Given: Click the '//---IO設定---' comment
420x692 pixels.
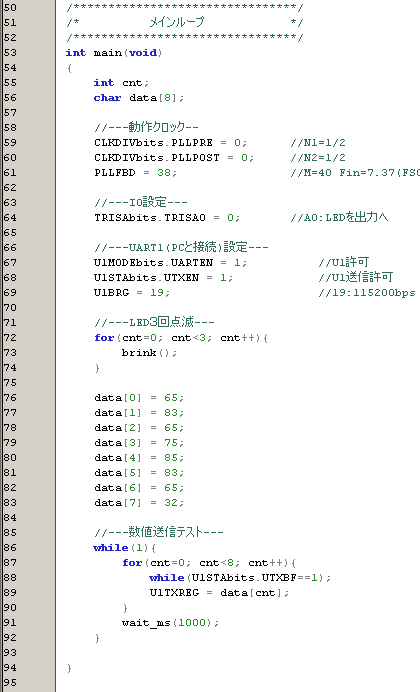Looking at the screenshot, I should pyautogui.click(x=141, y=202).
